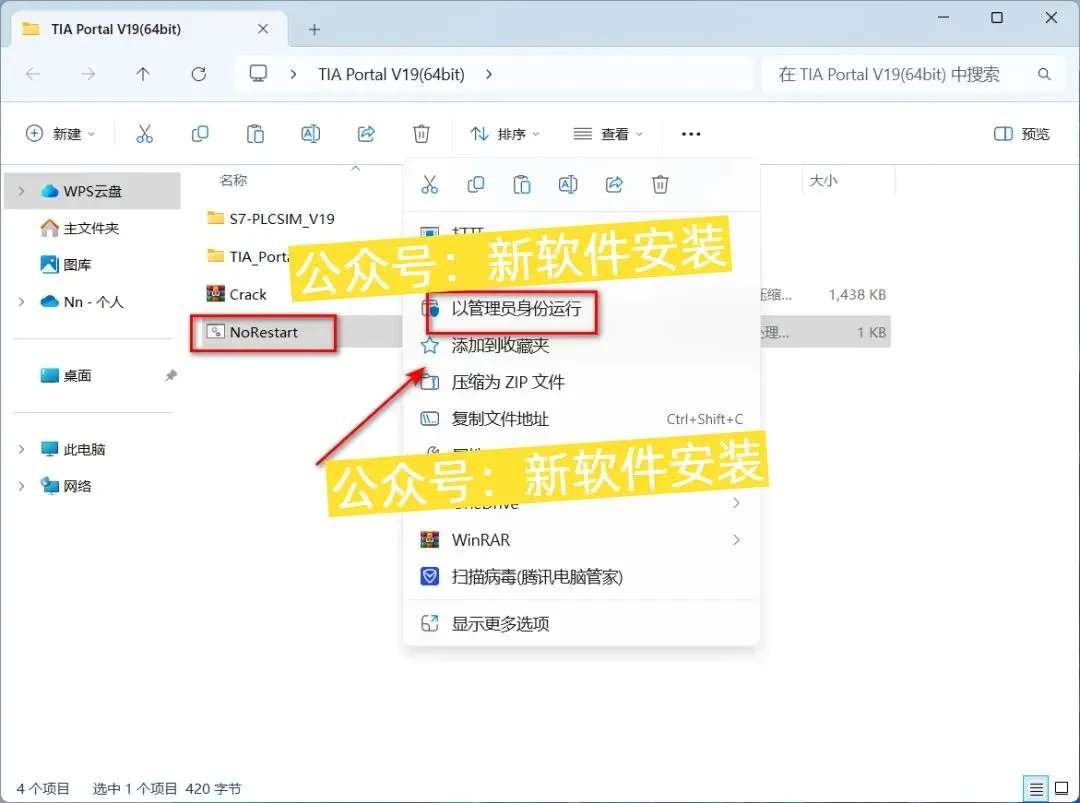This screenshot has width=1080, height=803.
Task: Switch to details view icon in status bar
Action: pos(1037,788)
